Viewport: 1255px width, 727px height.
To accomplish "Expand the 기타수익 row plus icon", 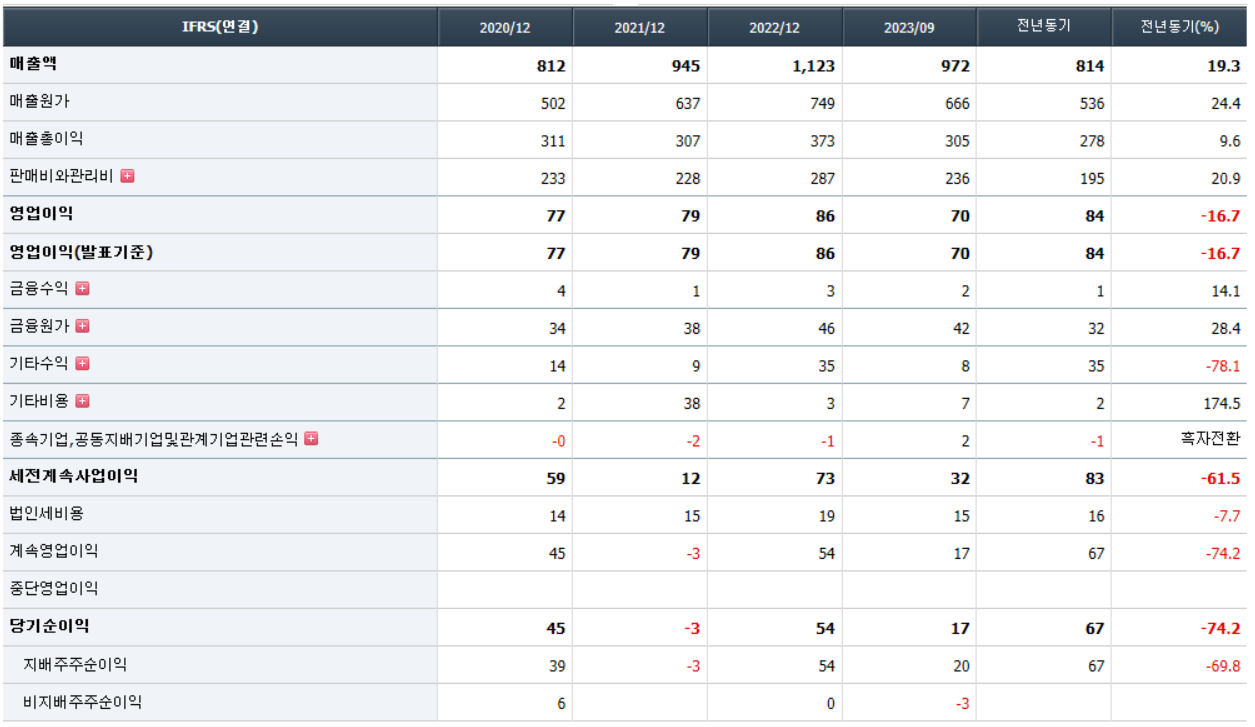I will pyautogui.click(x=82, y=363).
